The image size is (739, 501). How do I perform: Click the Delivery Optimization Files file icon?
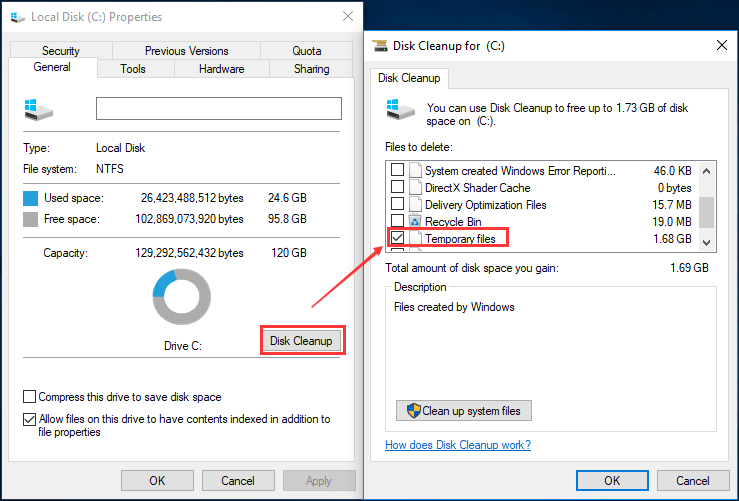pyautogui.click(x=416, y=205)
